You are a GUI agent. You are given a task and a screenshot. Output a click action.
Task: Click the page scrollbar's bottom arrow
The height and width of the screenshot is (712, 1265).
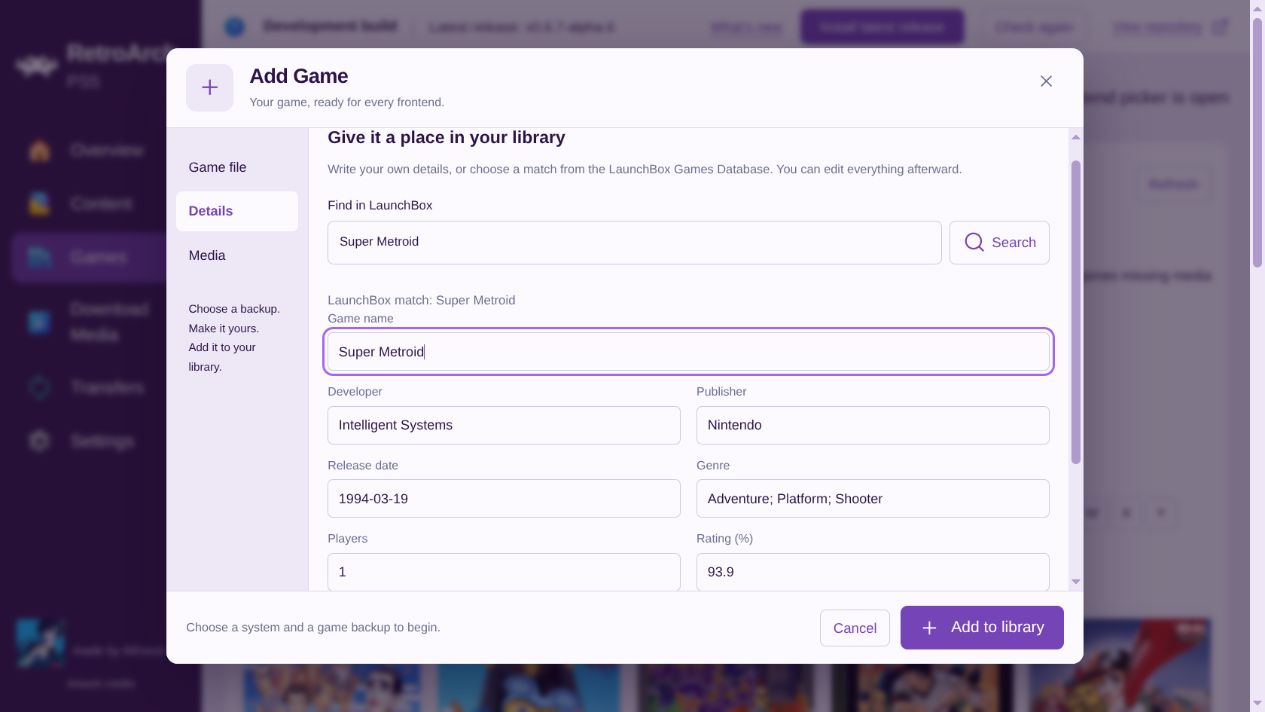tap(1257, 704)
